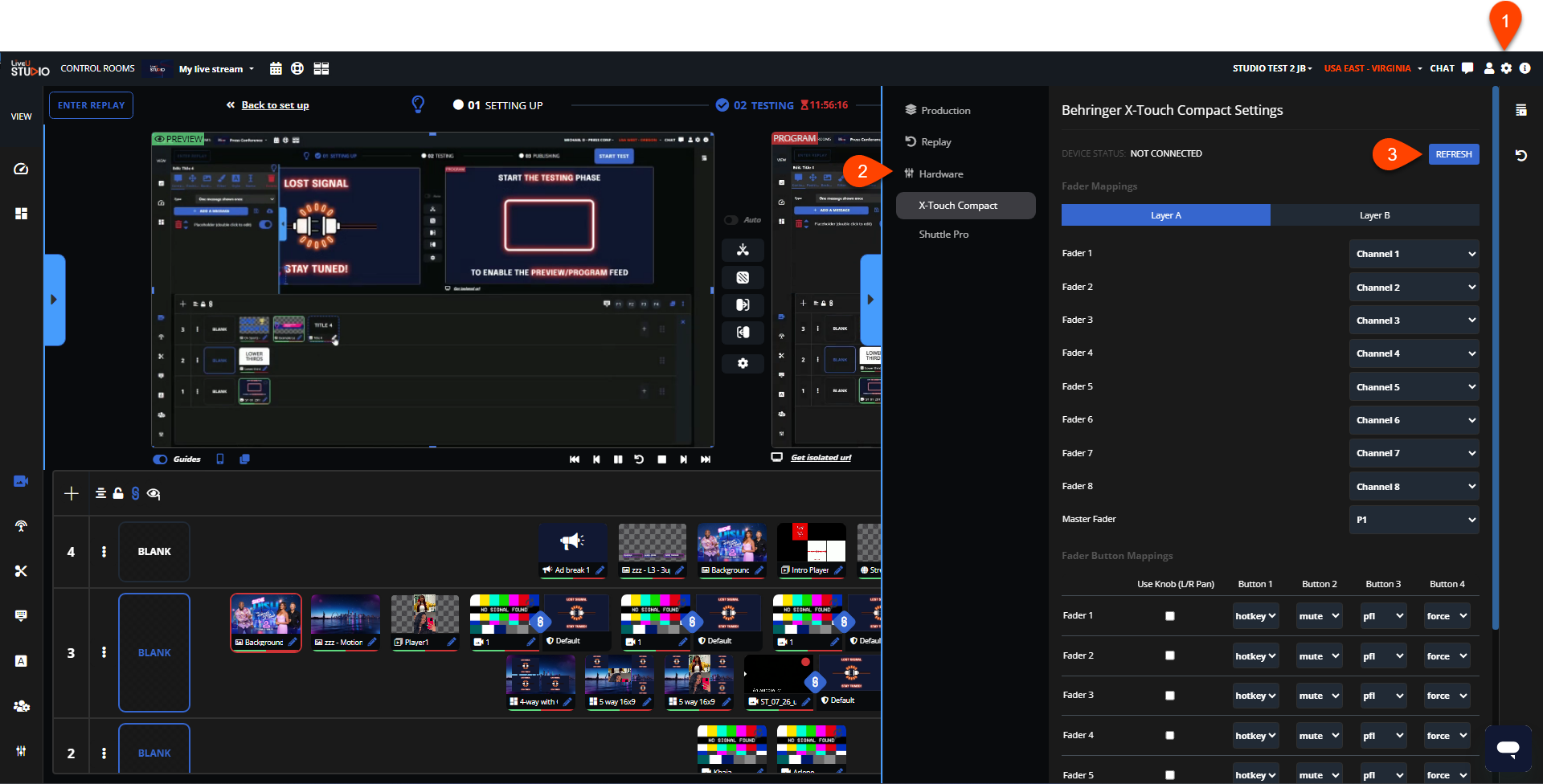Toggle the Auto switch beside preview

(x=731, y=220)
